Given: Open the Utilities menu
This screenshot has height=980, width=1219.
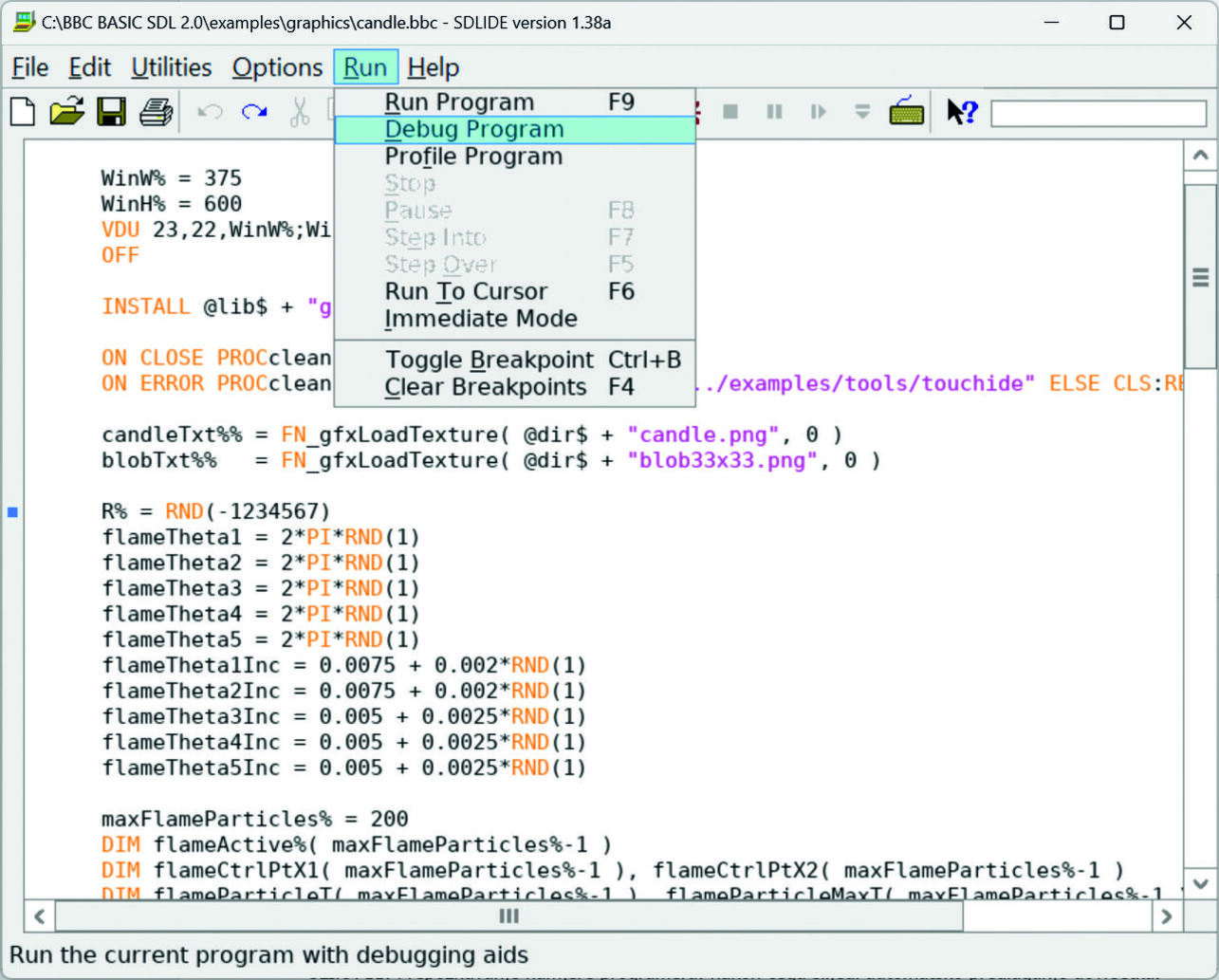Looking at the screenshot, I should 172,67.
